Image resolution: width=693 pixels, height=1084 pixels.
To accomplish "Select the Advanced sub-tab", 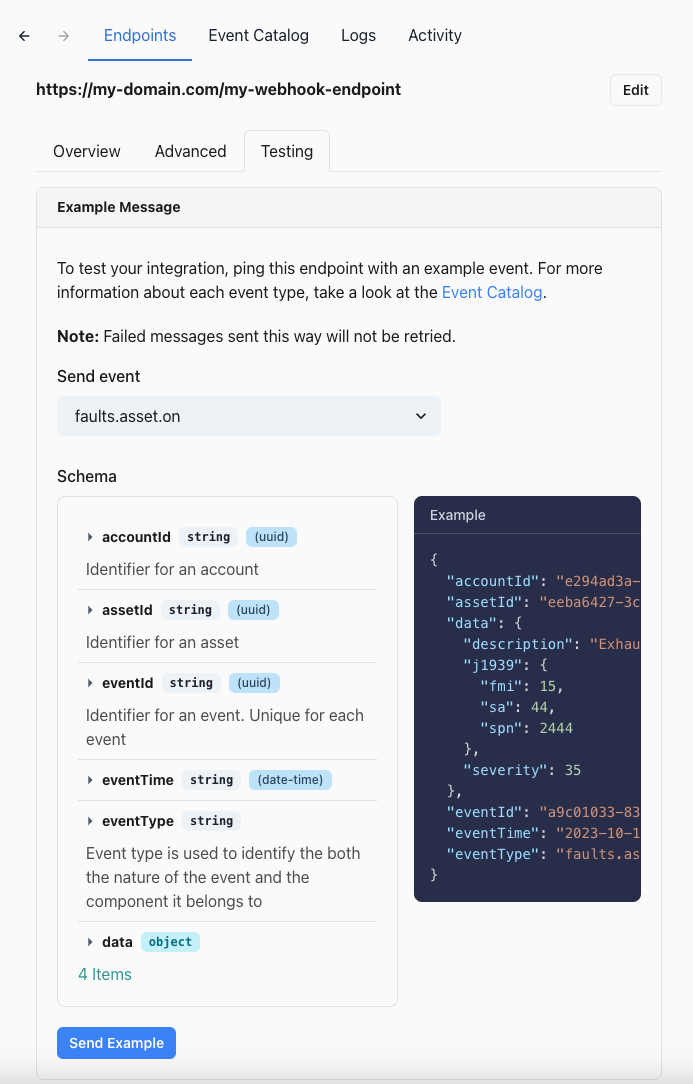I will [190, 151].
